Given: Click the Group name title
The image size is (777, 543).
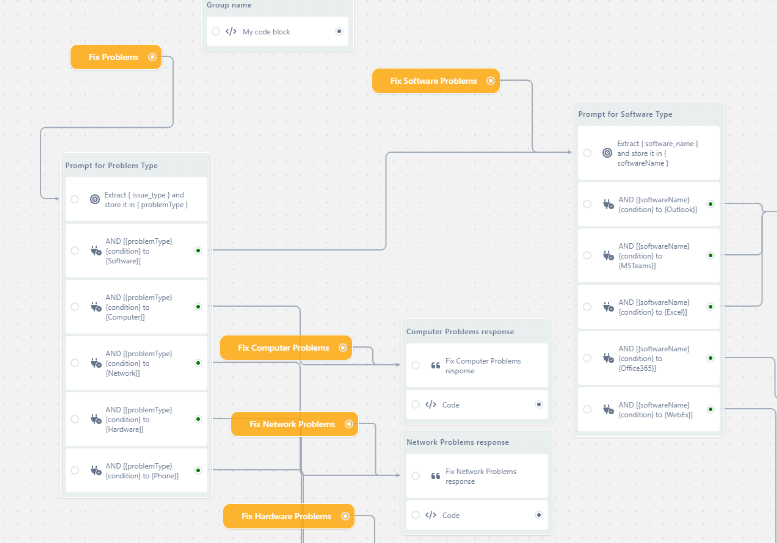Looking at the screenshot, I should (229, 6).
